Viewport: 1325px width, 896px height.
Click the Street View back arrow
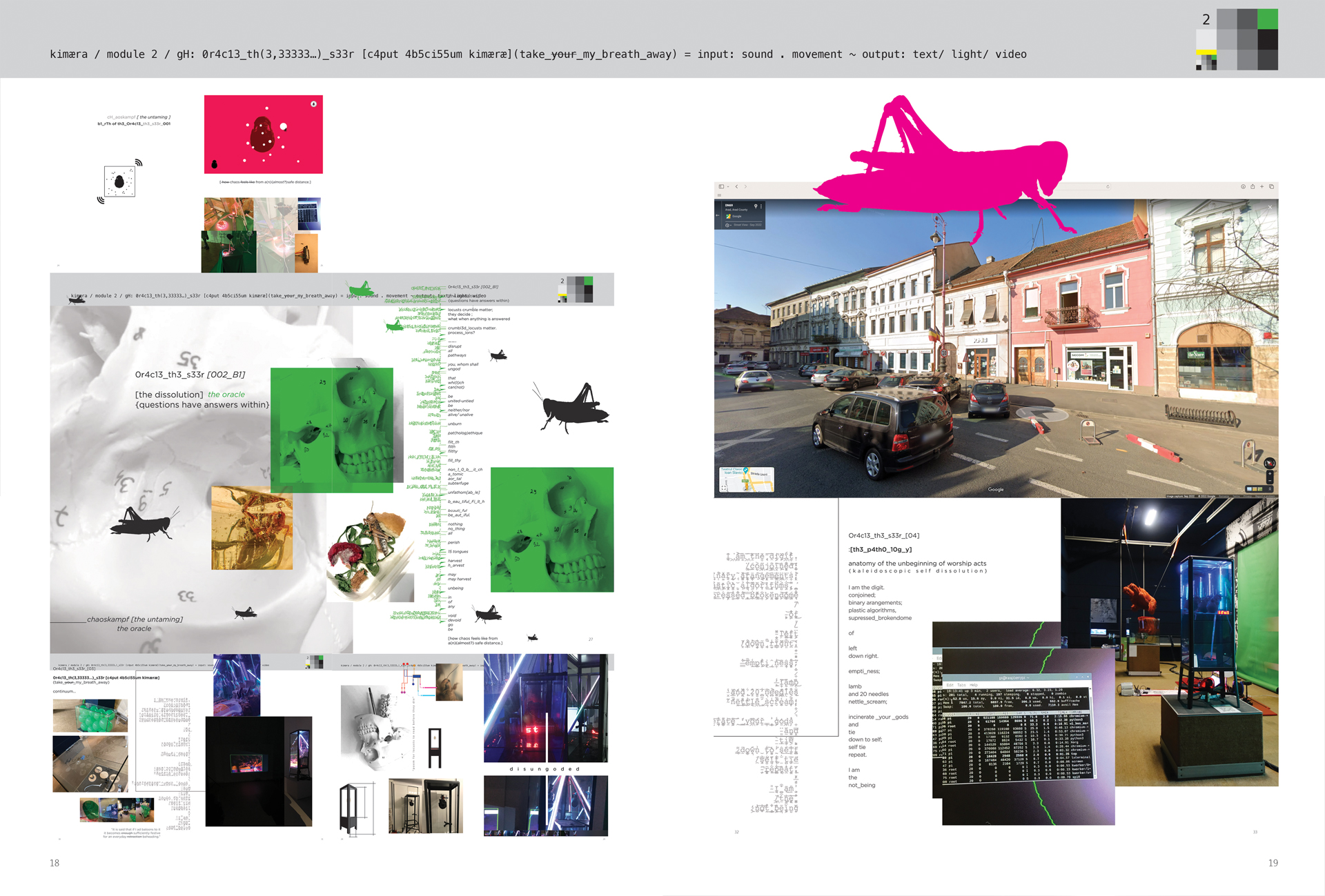click(x=718, y=215)
